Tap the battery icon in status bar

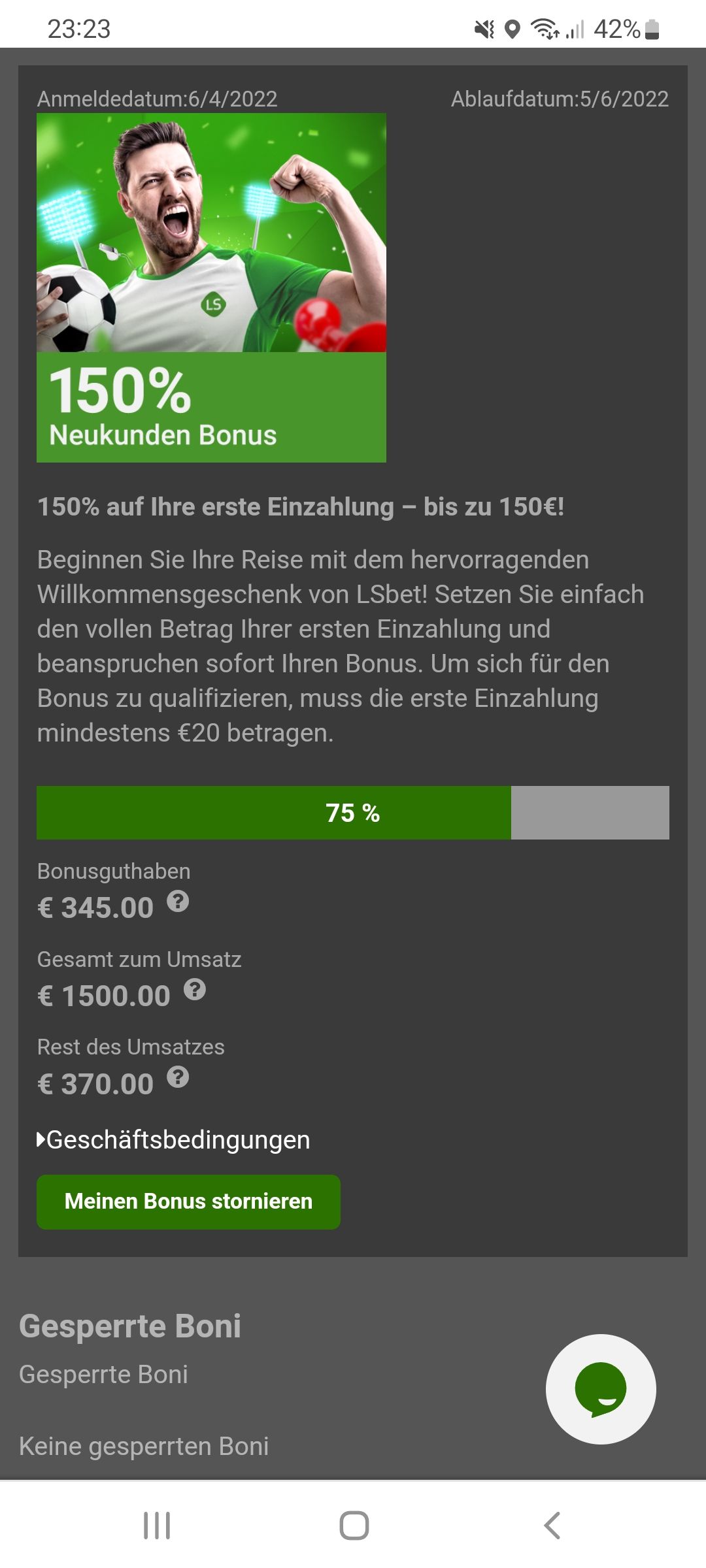click(x=652, y=29)
